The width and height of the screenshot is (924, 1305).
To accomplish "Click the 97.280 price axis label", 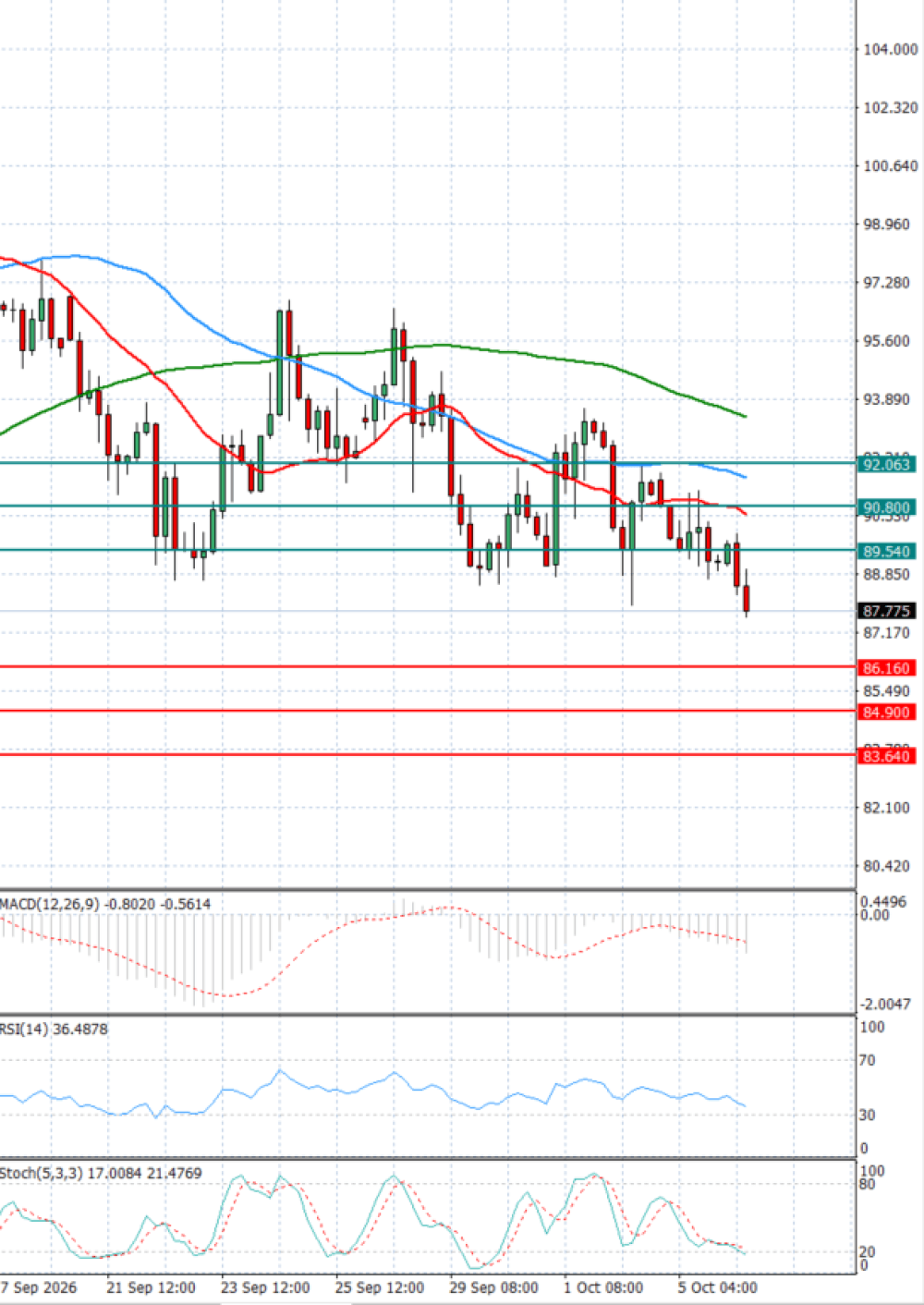I will pos(886,283).
